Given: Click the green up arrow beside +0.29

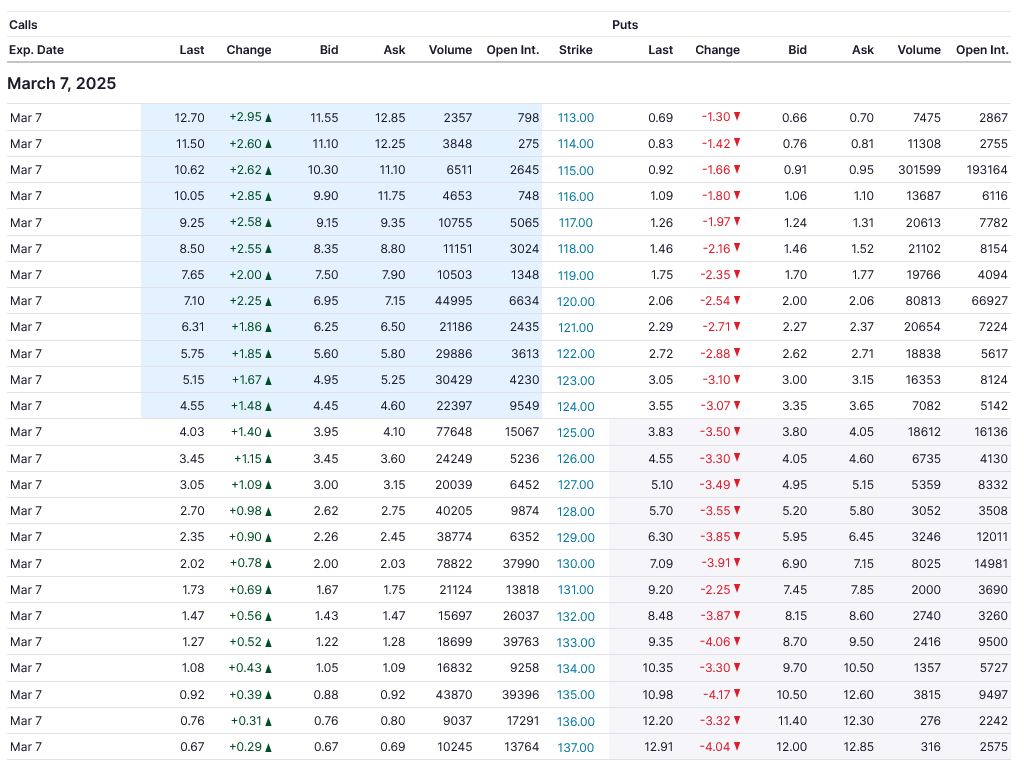Looking at the screenshot, I should click(268, 747).
